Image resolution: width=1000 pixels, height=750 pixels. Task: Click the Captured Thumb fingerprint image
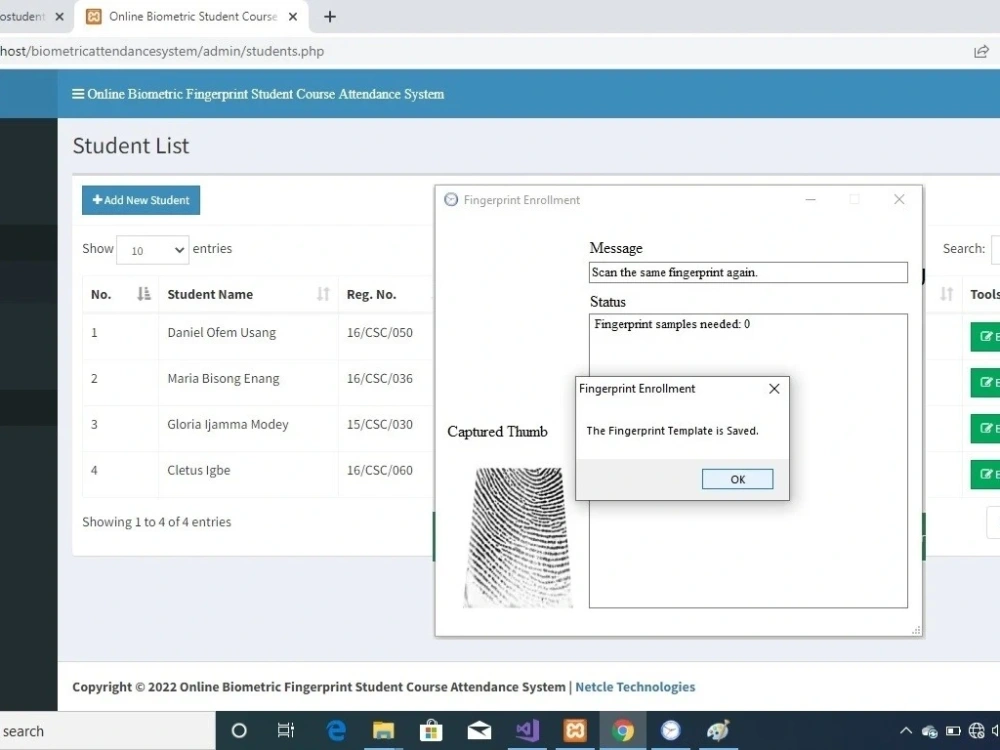pos(517,537)
